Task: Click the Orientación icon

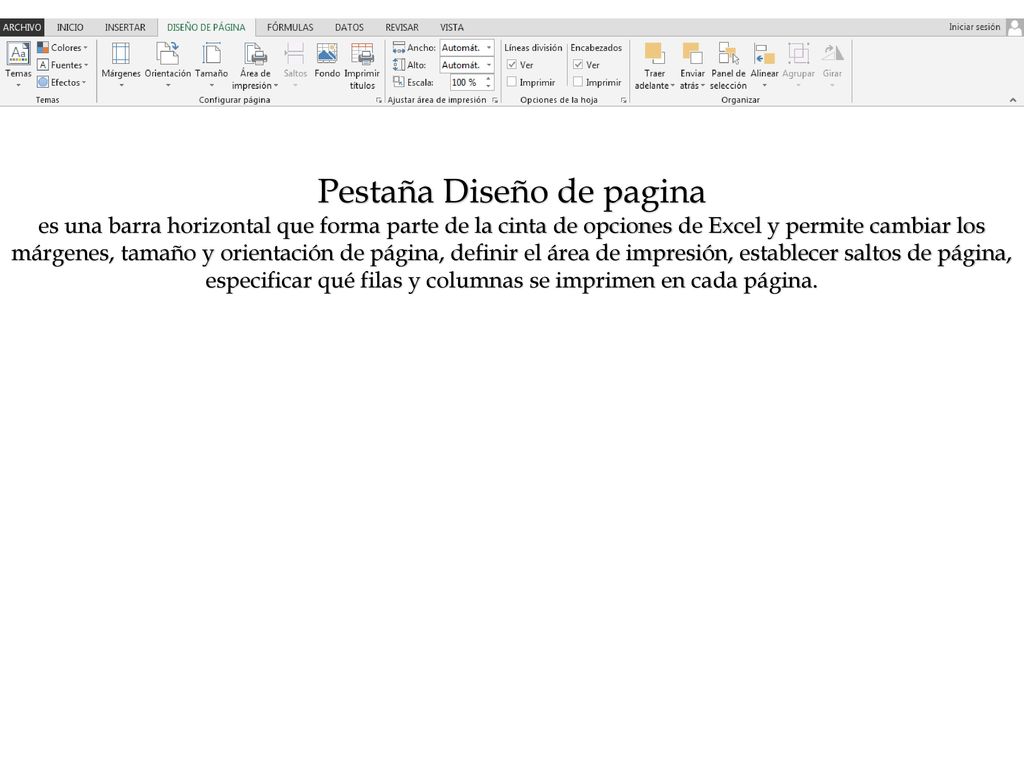Action: [168, 54]
